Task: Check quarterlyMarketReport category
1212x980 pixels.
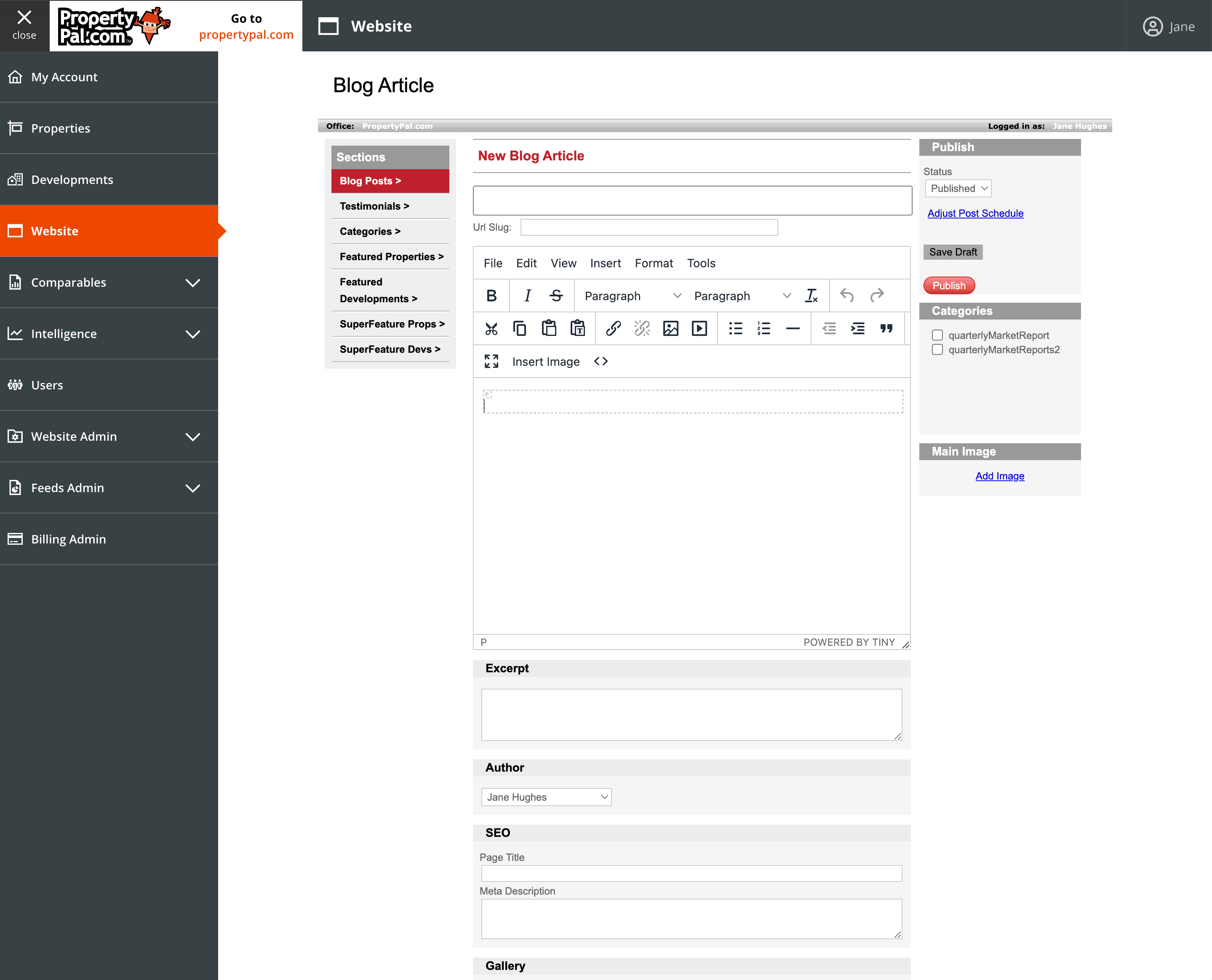Action: click(937, 336)
